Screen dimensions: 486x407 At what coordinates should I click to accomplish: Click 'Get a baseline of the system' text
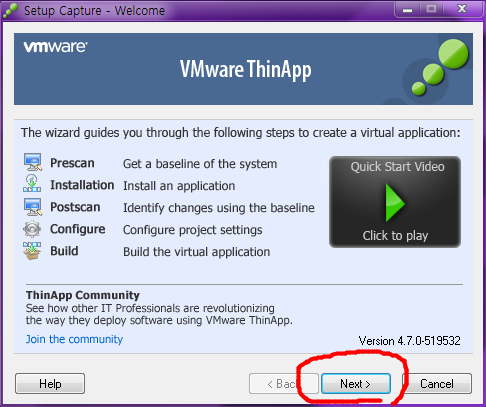tap(200, 164)
